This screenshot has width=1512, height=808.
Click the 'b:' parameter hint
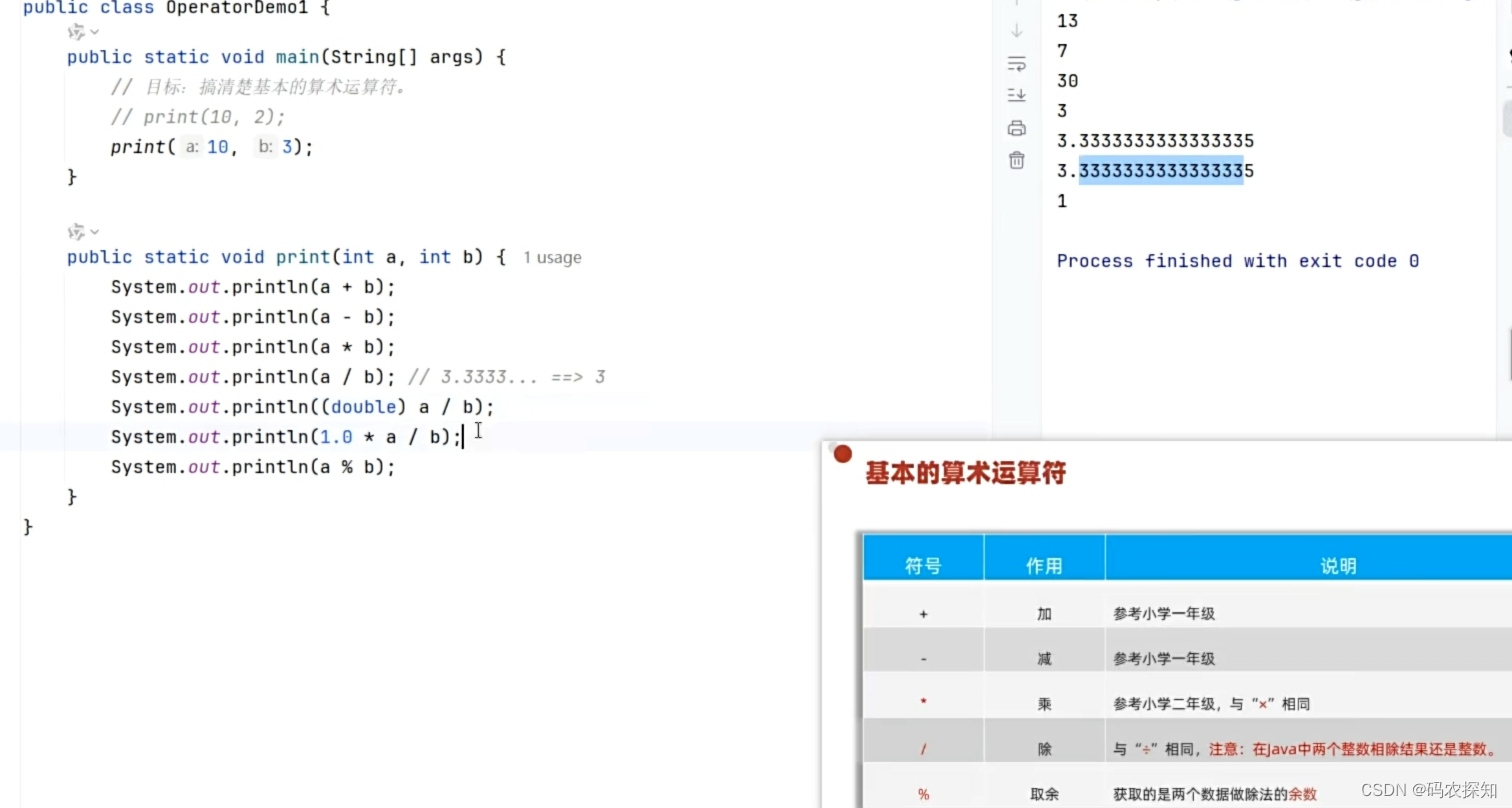click(266, 147)
